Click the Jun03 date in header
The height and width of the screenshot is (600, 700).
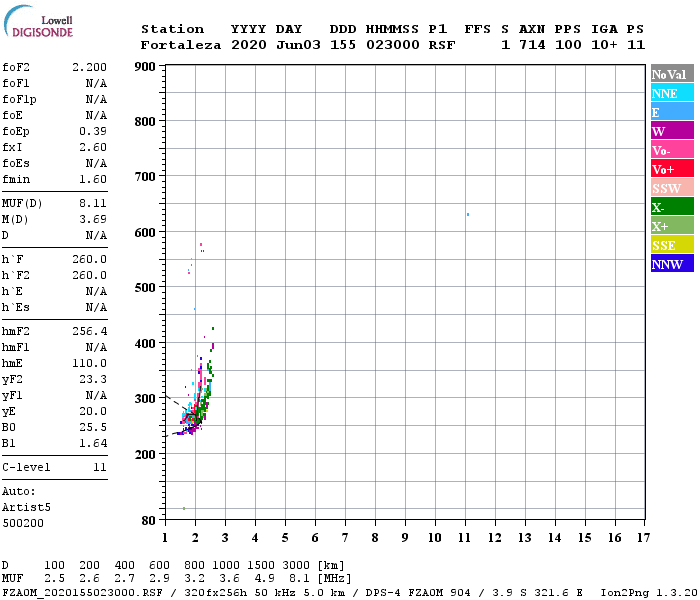298,45
